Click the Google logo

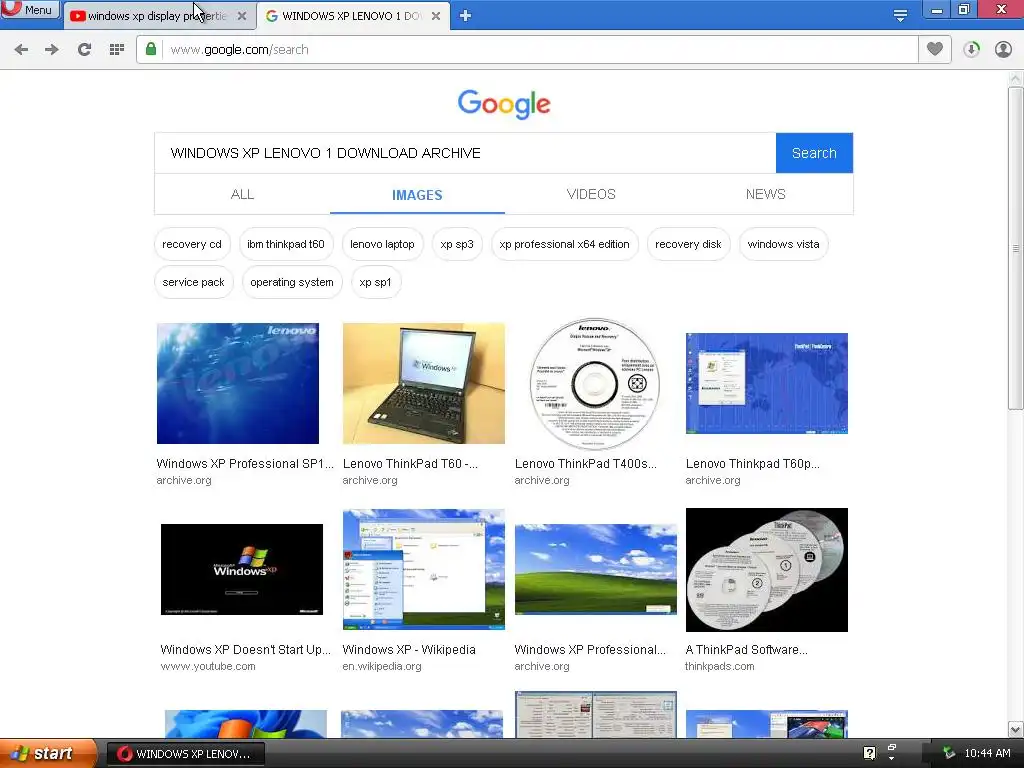point(504,104)
